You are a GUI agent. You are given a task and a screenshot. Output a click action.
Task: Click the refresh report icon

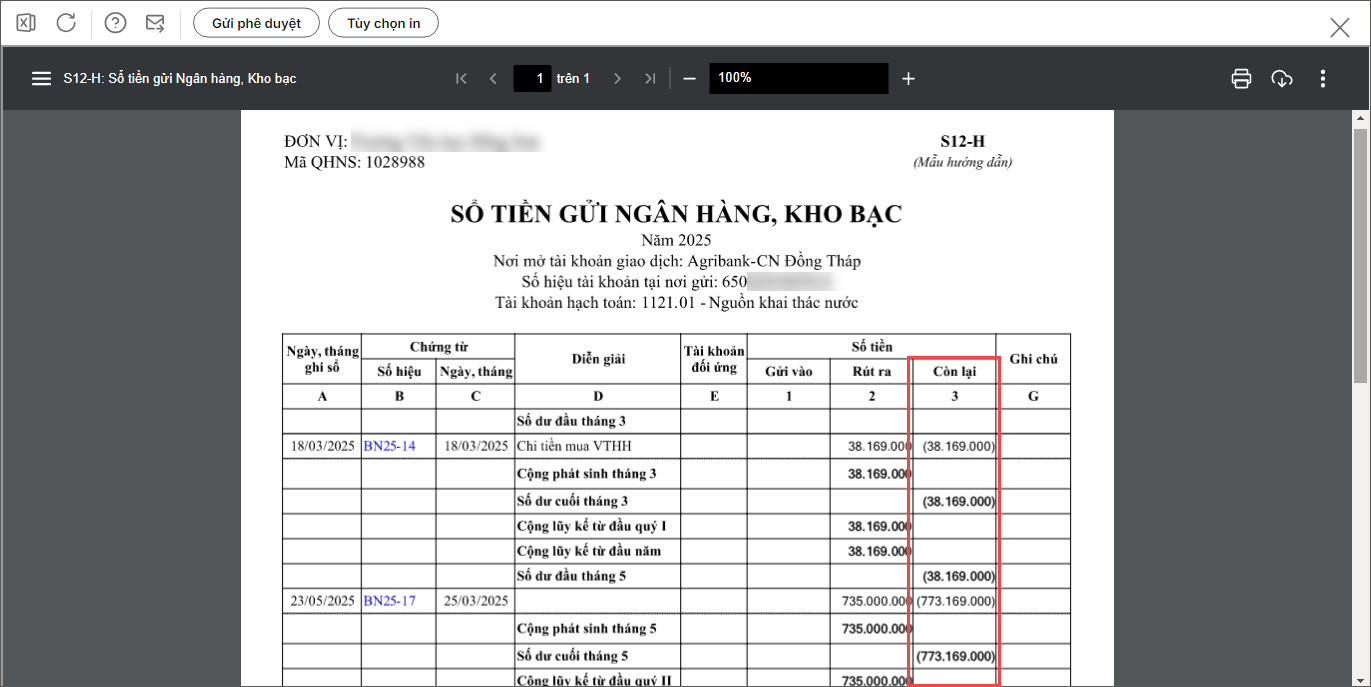pyautogui.click(x=66, y=23)
